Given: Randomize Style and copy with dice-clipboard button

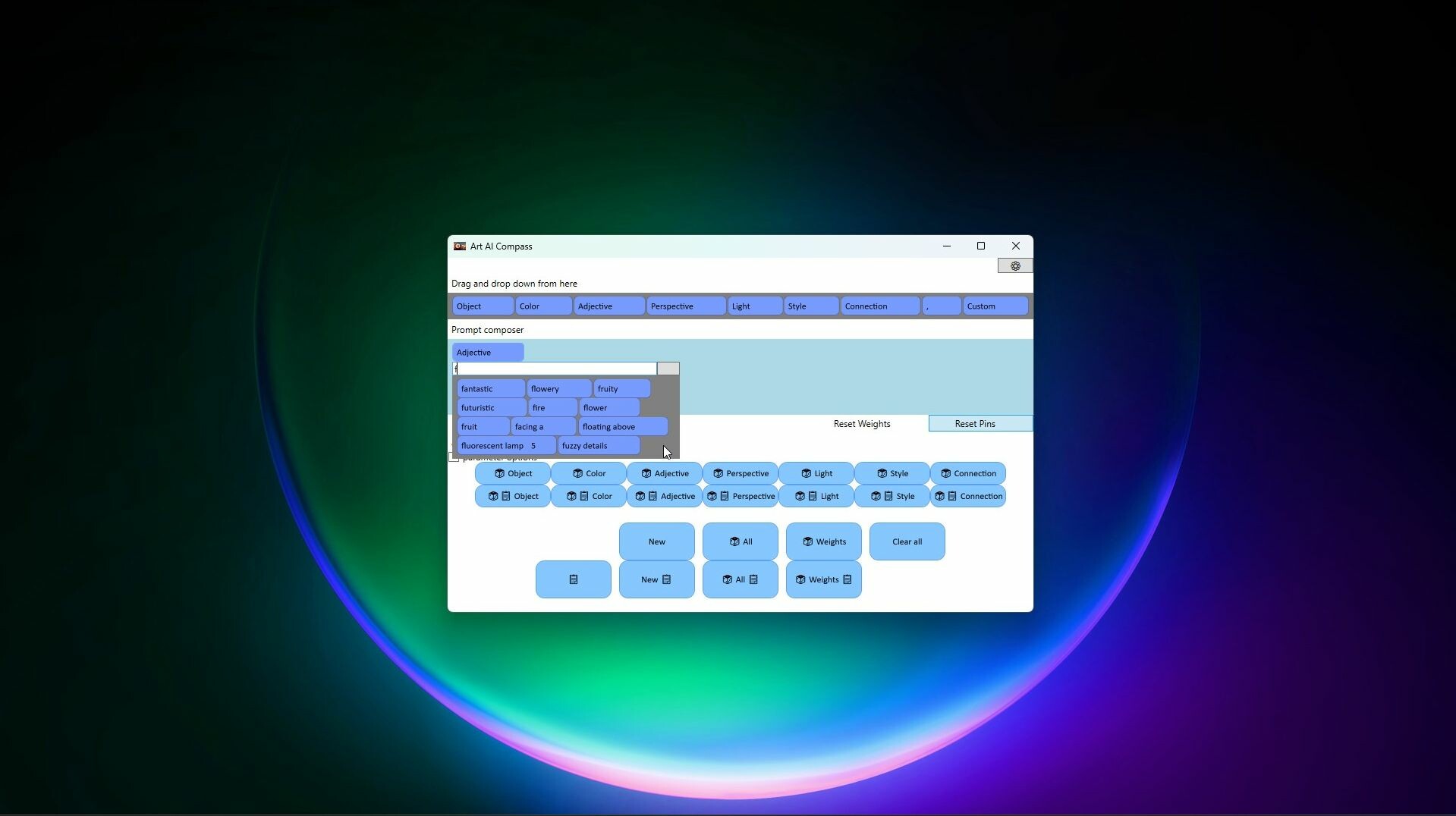Looking at the screenshot, I should click(892, 496).
